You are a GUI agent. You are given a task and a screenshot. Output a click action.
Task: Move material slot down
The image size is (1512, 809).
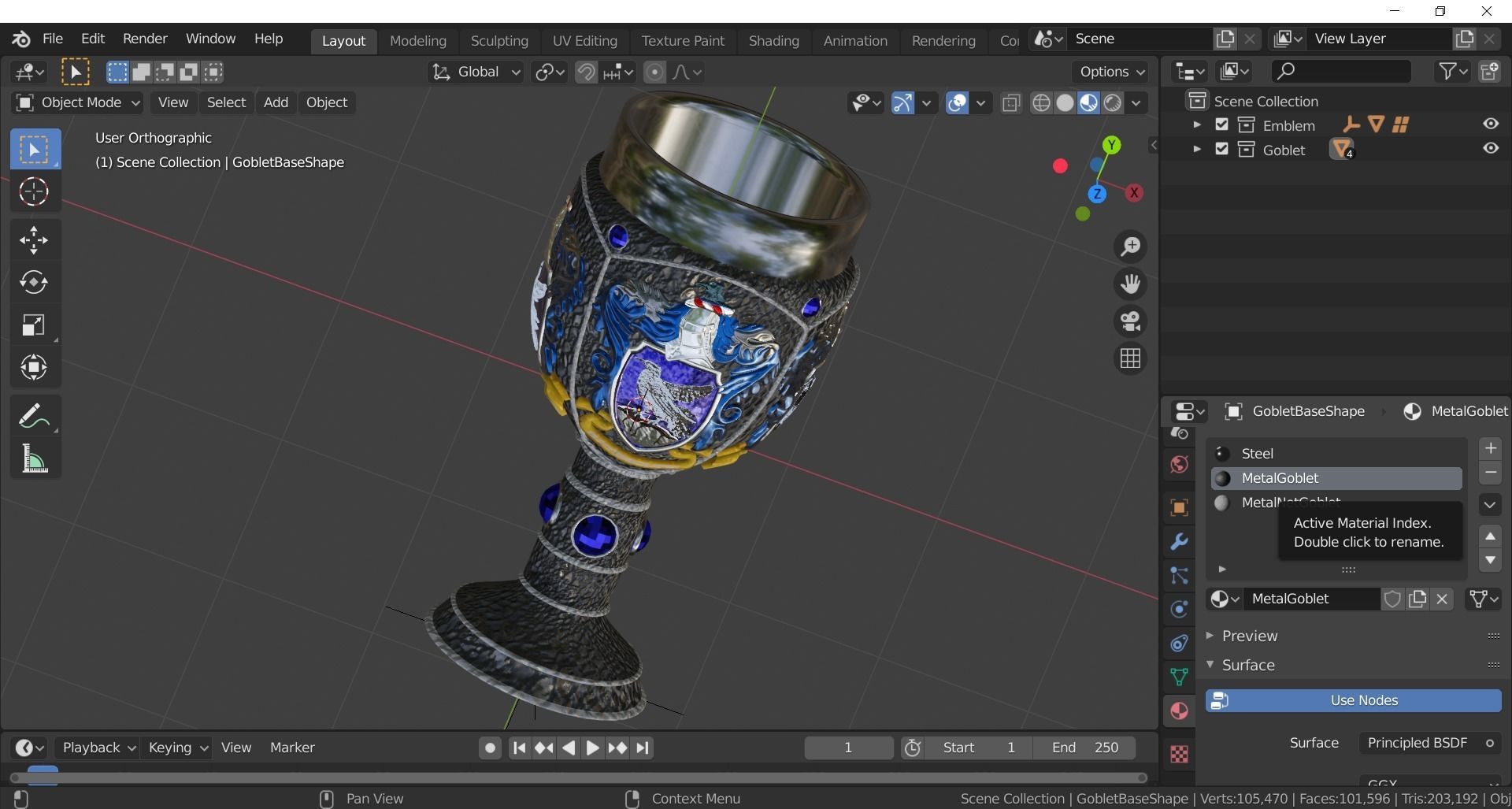tap(1490, 561)
